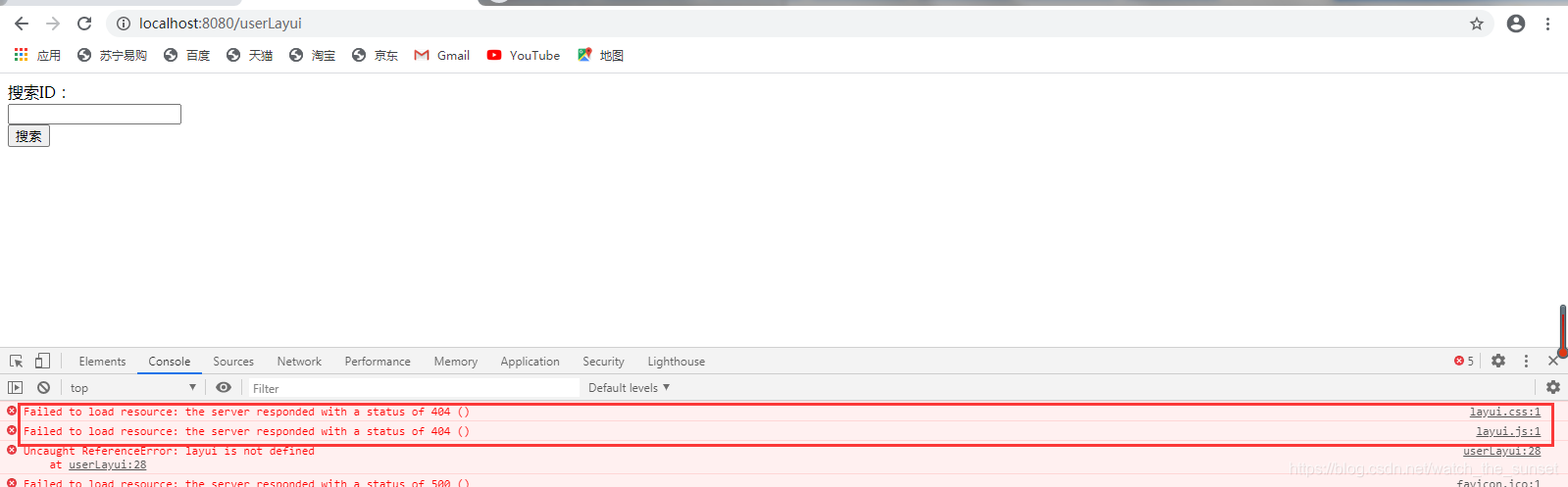
Task: Close the DevTools panel
Action: (1553, 362)
